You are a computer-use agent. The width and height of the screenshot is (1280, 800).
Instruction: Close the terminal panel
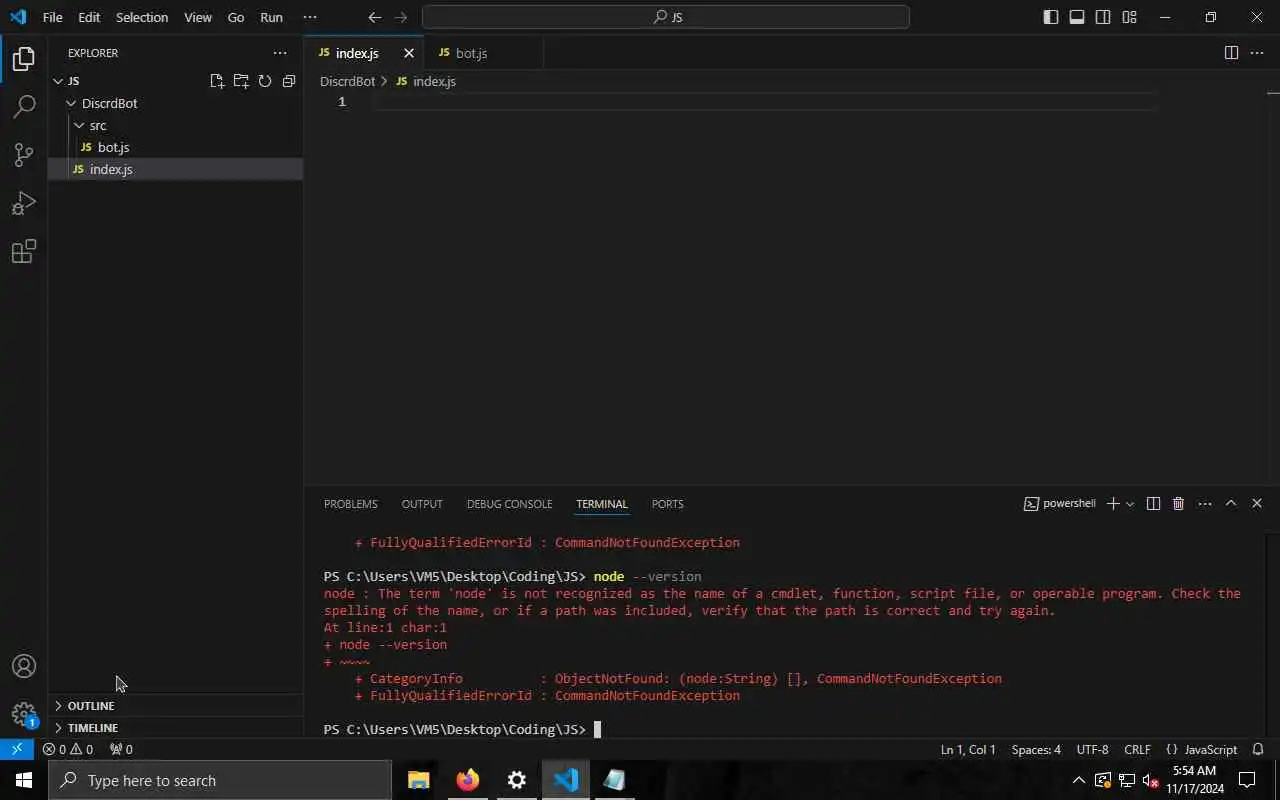1257,504
